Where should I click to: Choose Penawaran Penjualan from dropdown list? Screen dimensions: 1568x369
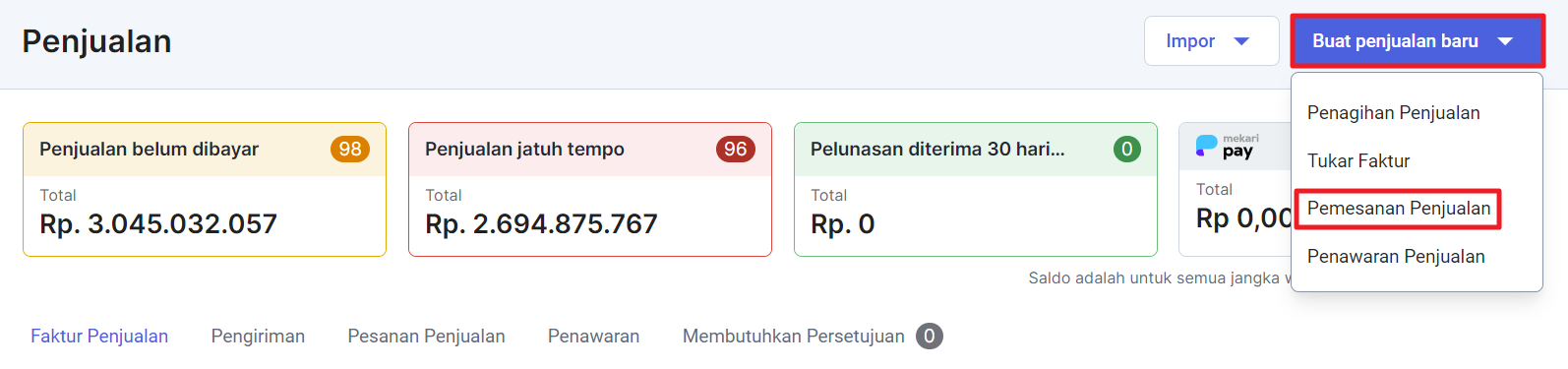(x=1396, y=257)
